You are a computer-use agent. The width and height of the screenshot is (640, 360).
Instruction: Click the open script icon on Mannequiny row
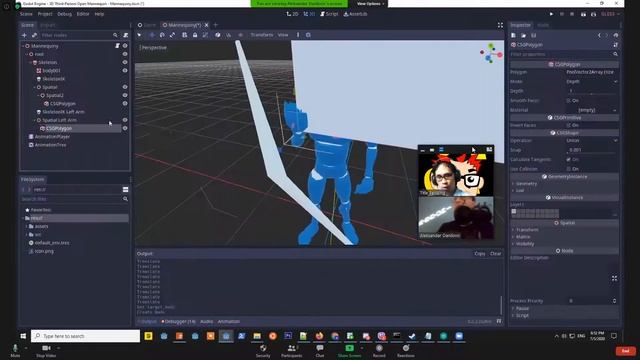point(117,46)
